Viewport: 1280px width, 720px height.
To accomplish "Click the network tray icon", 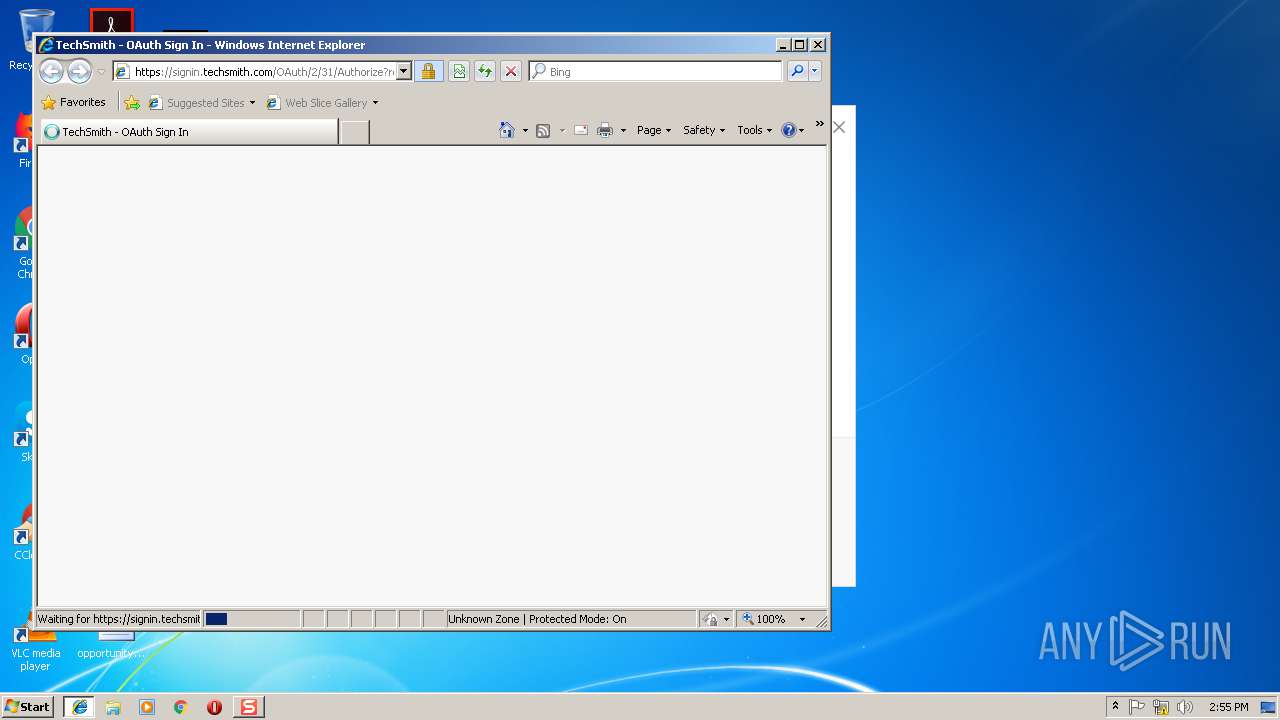I will click(1161, 707).
